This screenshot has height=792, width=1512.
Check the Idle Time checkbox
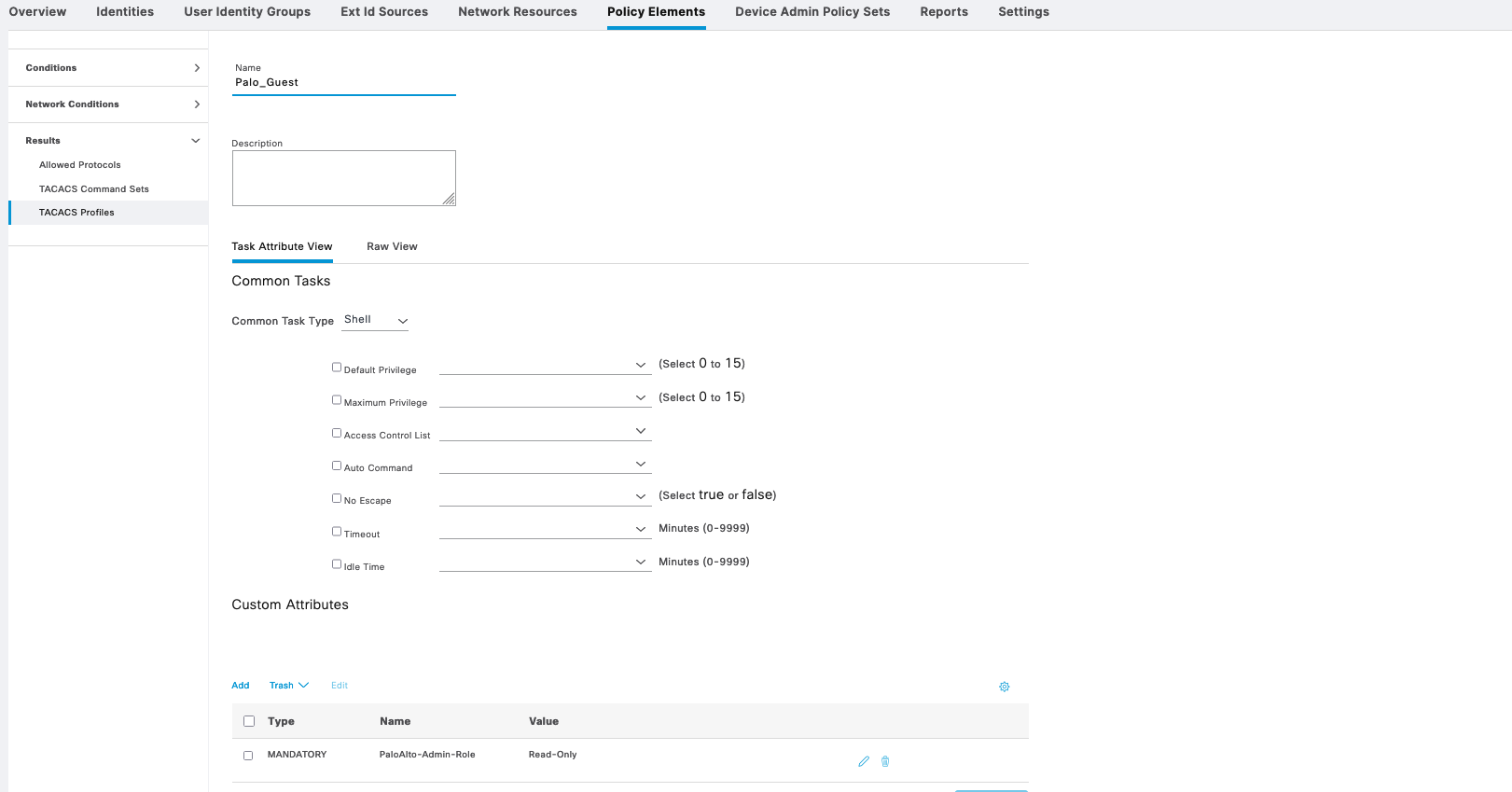[x=337, y=564]
